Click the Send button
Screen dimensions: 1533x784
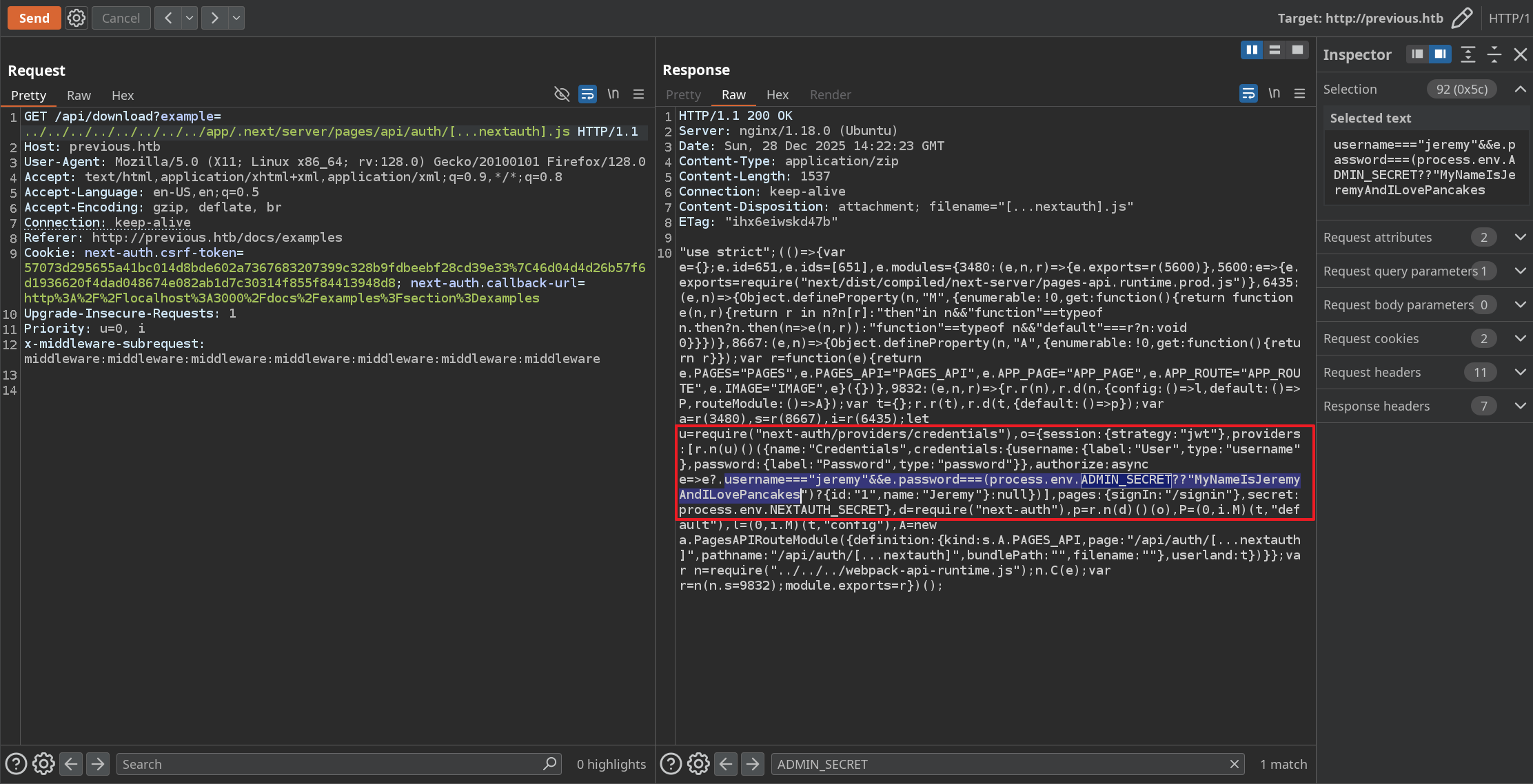34,18
